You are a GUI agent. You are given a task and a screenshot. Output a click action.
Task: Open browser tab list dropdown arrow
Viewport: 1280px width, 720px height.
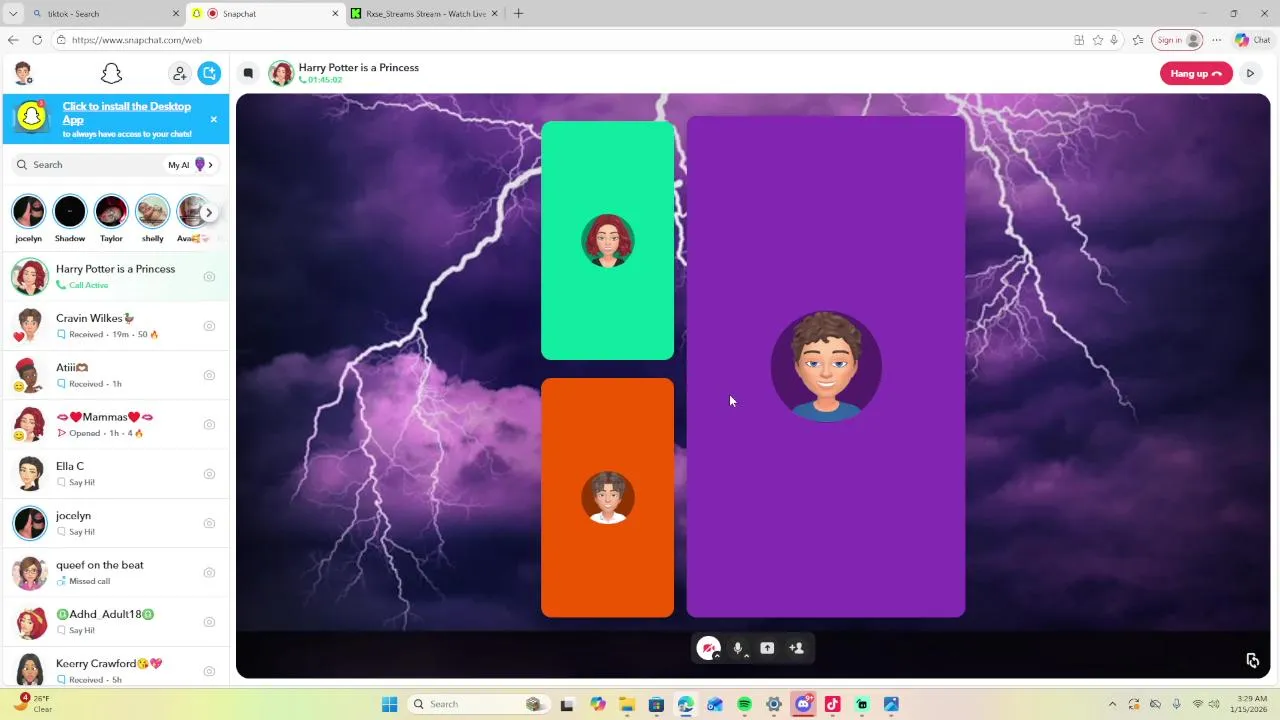tap(13, 14)
